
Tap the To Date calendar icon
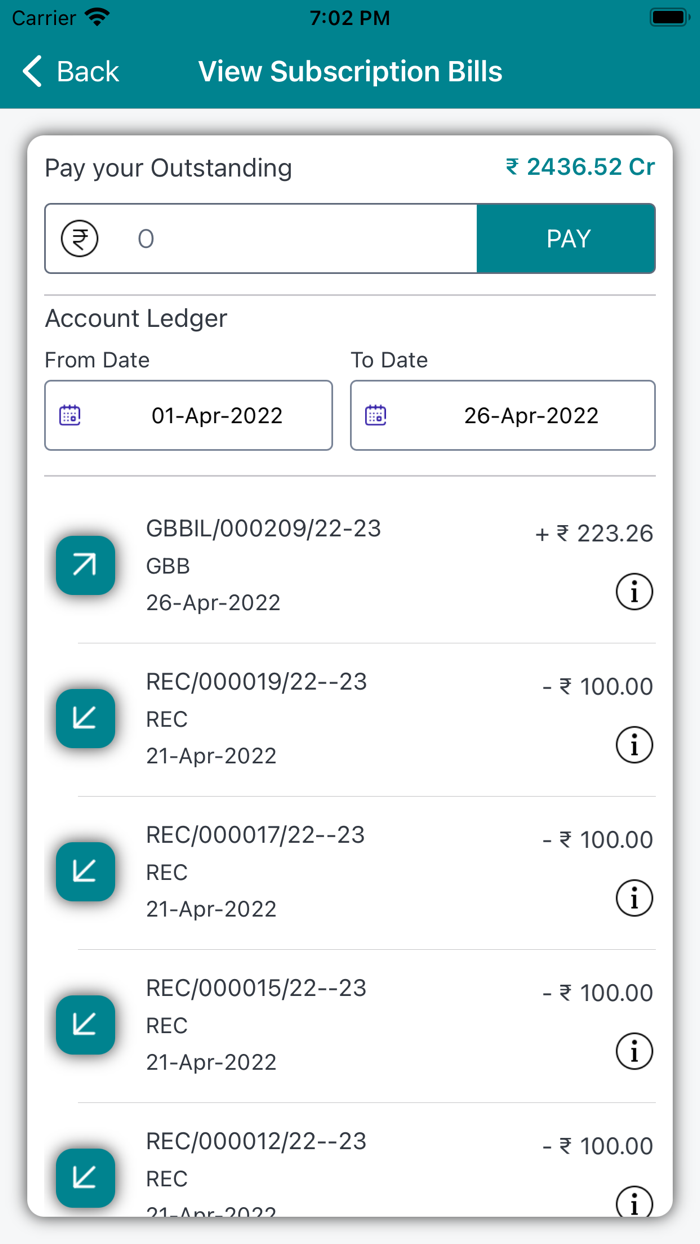coord(376,415)
